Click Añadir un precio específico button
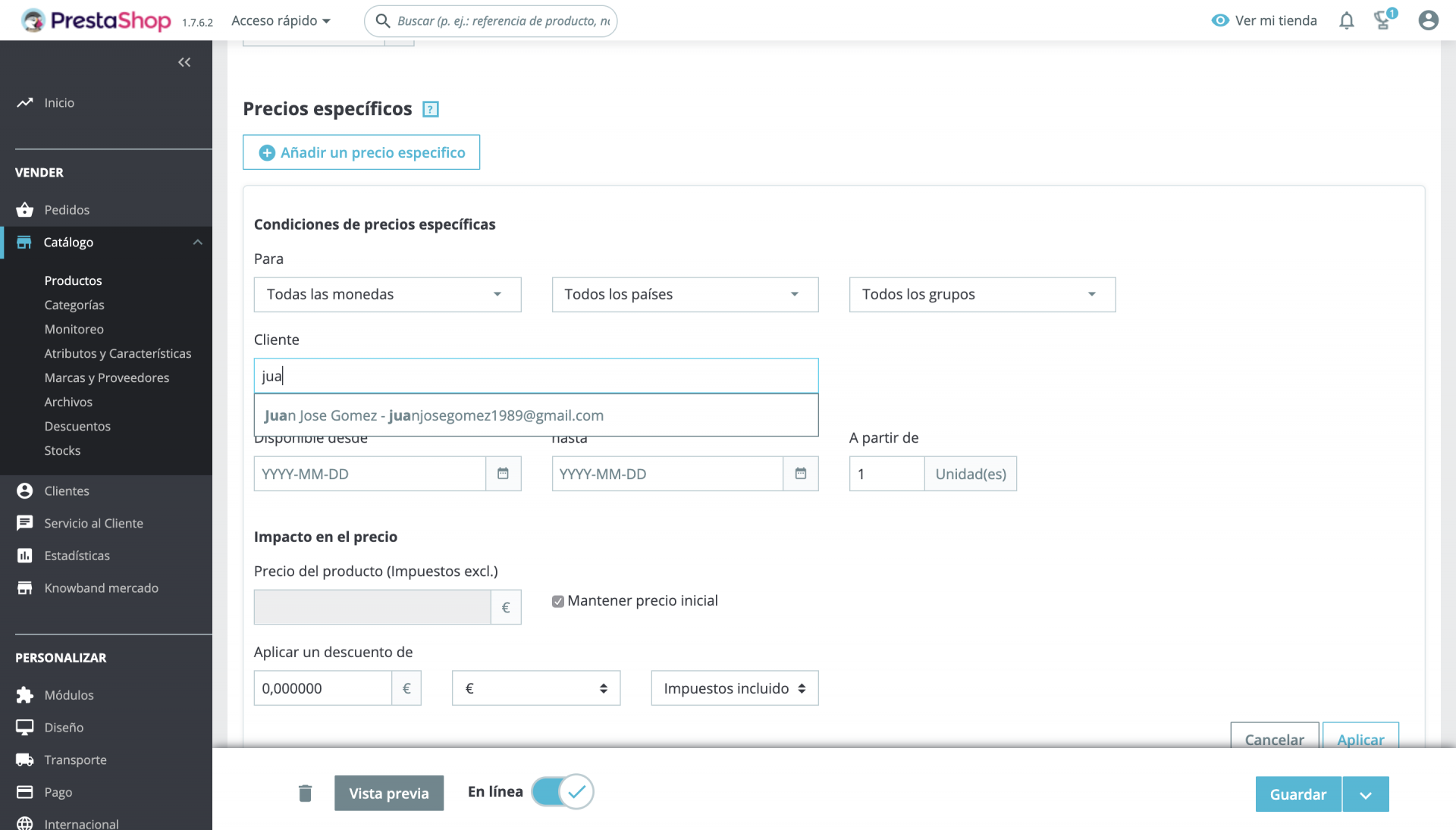1456x830 pixels. tap(361, 152)
